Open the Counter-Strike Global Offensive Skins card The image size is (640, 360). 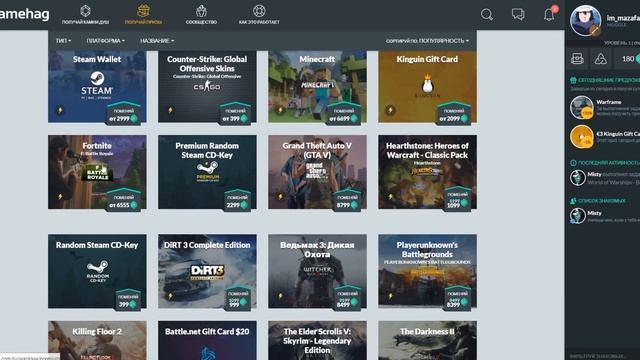207,87
